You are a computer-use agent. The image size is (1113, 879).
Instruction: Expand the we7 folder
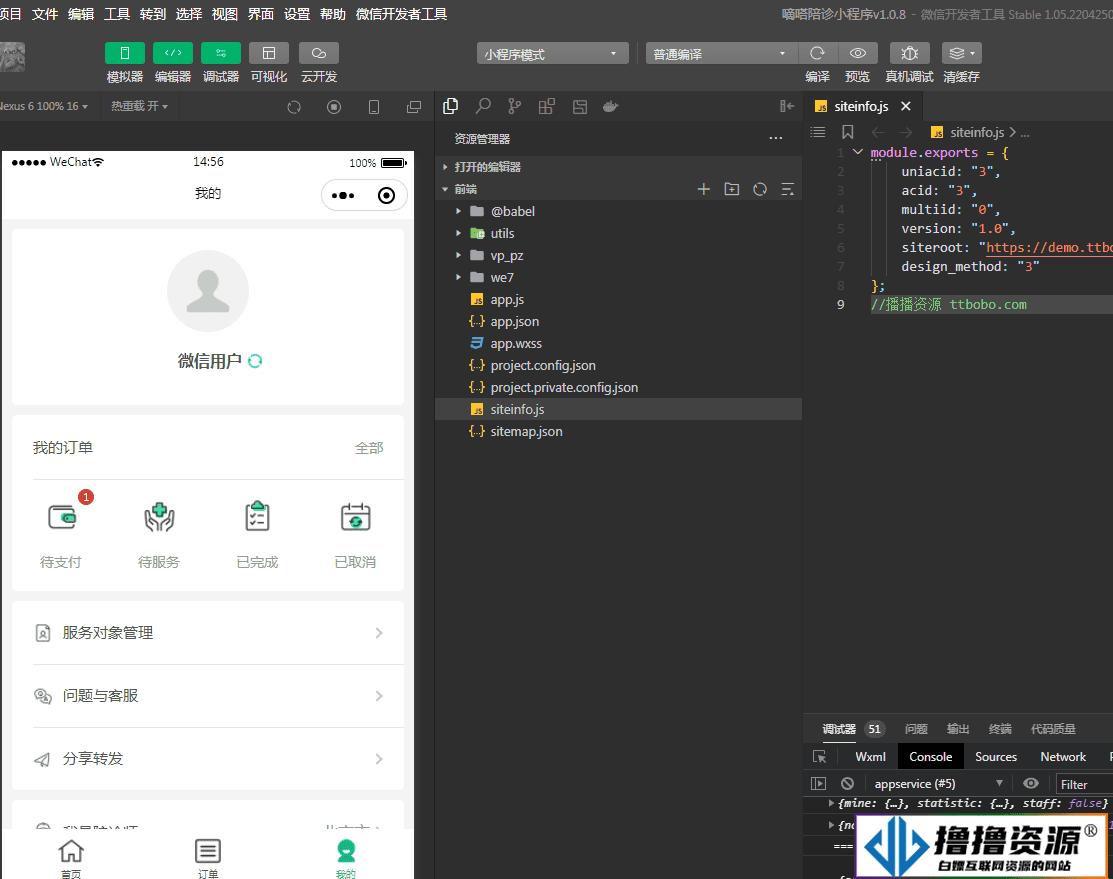point(618,277)
